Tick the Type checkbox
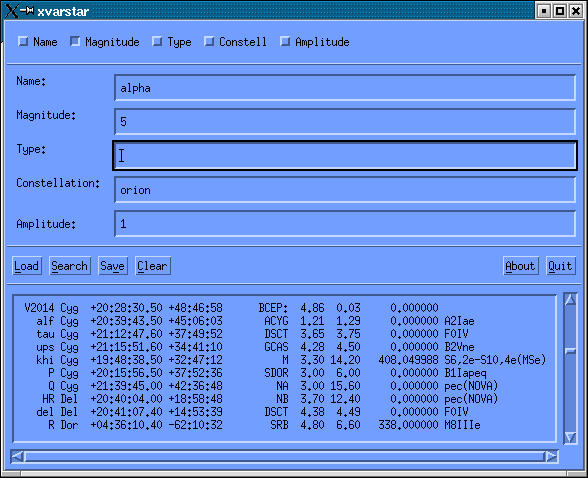Screen dimensions: 588x478 point(157,41)
